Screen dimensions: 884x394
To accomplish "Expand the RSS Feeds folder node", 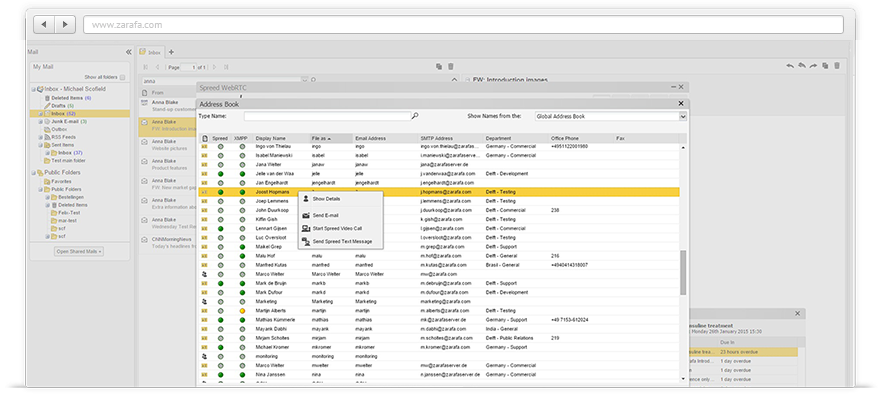I will pos(40,137).
